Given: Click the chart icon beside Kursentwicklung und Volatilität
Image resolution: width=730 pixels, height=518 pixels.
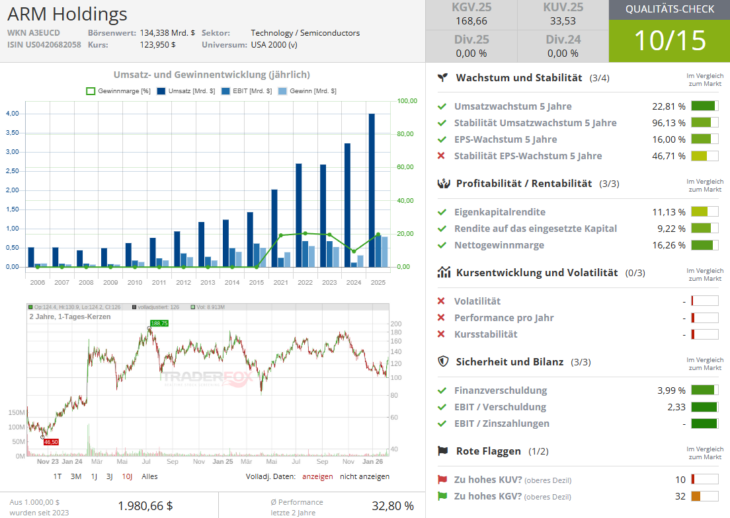Looking at the screenshot, I should click(442, 272).
